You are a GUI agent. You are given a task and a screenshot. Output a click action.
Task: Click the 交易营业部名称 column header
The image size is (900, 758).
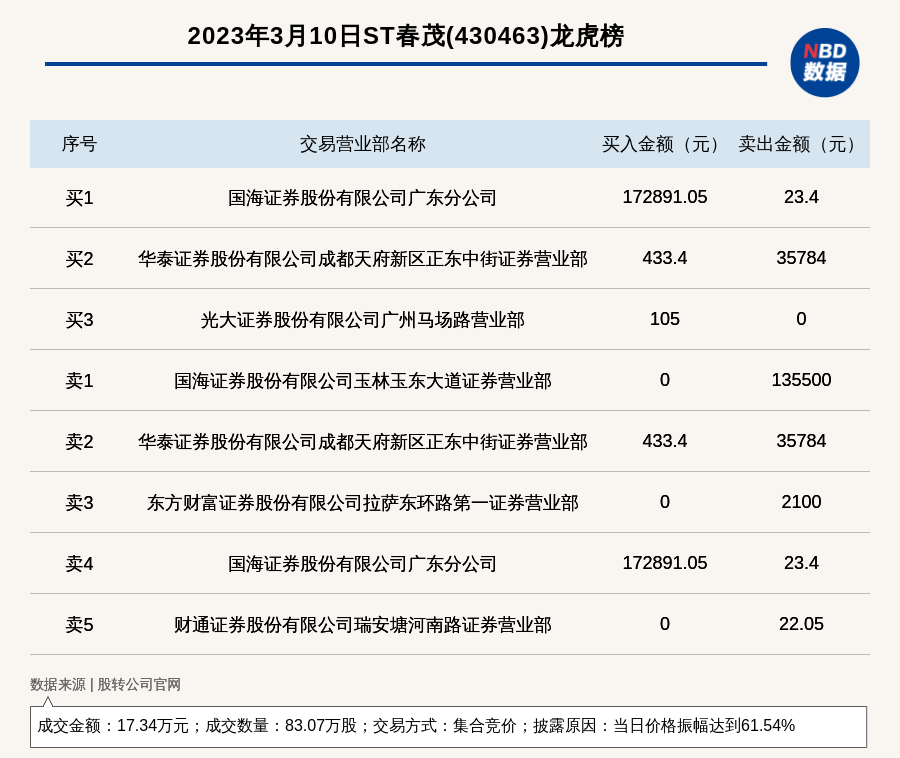[x=362, y=144]
